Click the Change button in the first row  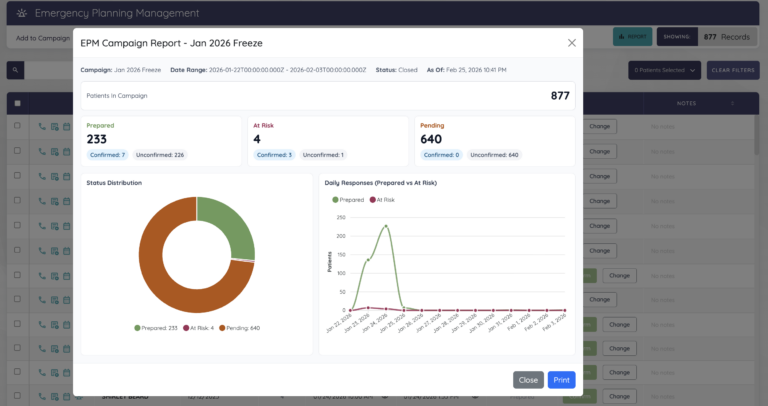click(x=599, y=127)
